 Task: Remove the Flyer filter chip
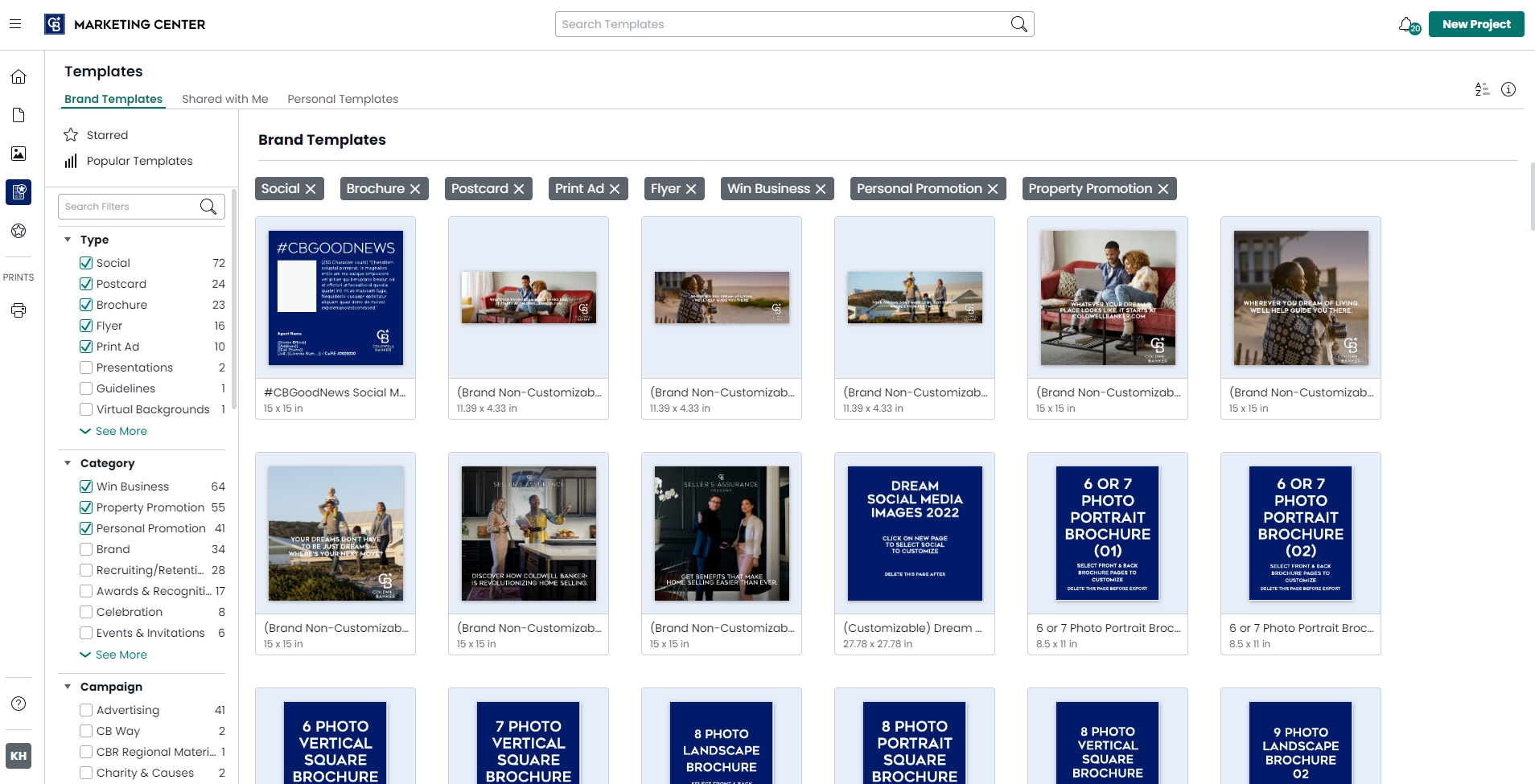coord(691,189)
